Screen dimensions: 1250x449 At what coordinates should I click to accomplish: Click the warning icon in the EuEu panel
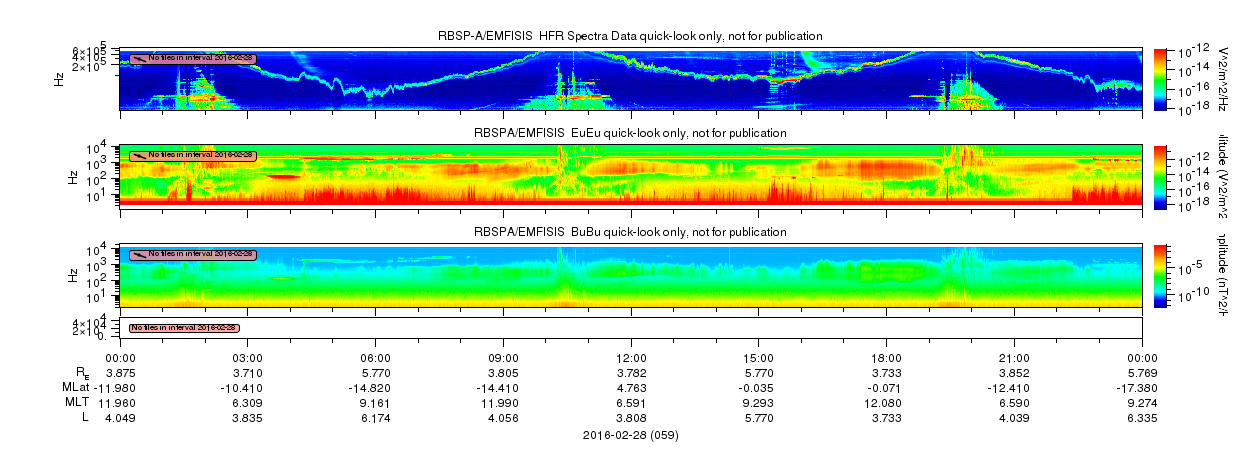tap(139, 155)
